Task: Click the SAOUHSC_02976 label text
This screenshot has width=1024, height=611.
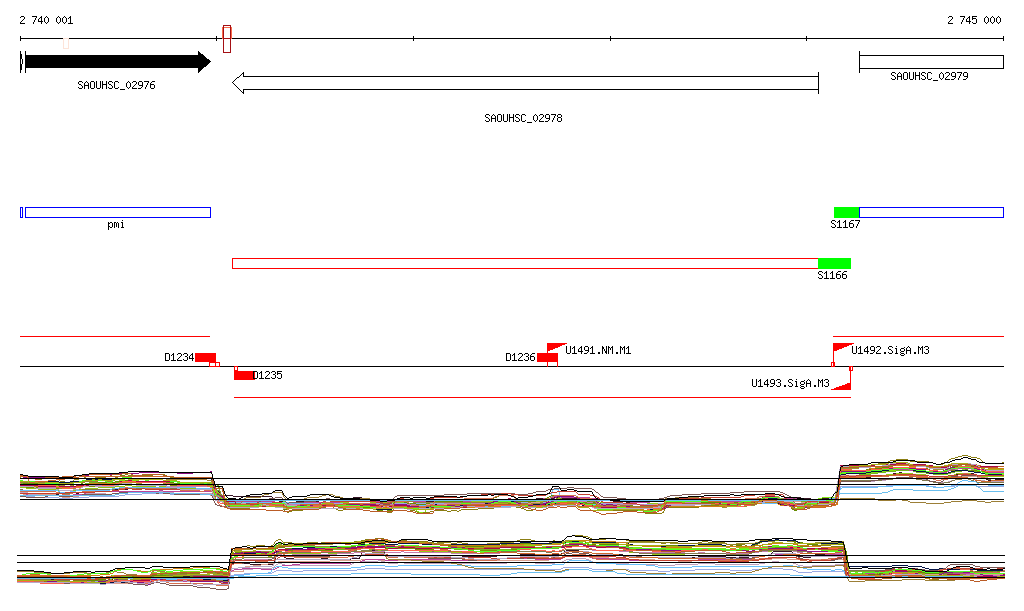Action: [x=116, y=85]
